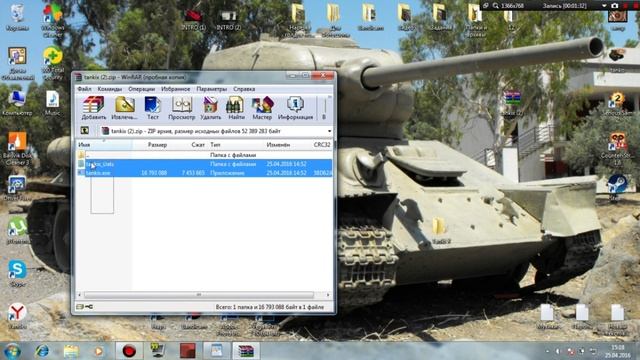Screen dimensions: 640x360
Task: Click the Удалить (Delete) toolbar icon
Action: click(210, 108)
